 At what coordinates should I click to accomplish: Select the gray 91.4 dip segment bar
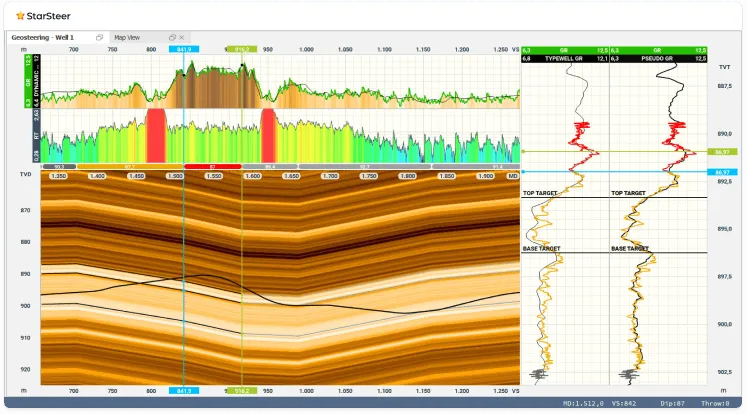click(x=476, y=167)
